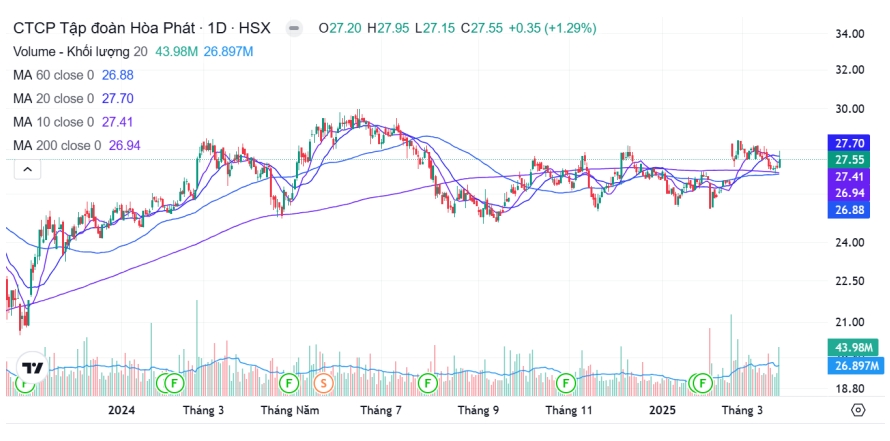890x441 pixels.
Task: Click the purple 27.41 price axis label
Action: click(849, 176)
